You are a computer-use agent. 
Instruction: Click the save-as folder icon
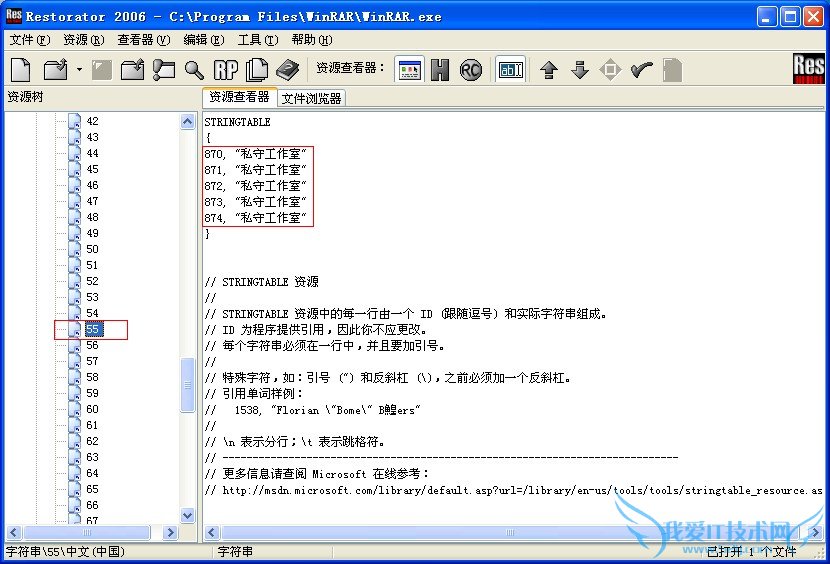(132, 69)
